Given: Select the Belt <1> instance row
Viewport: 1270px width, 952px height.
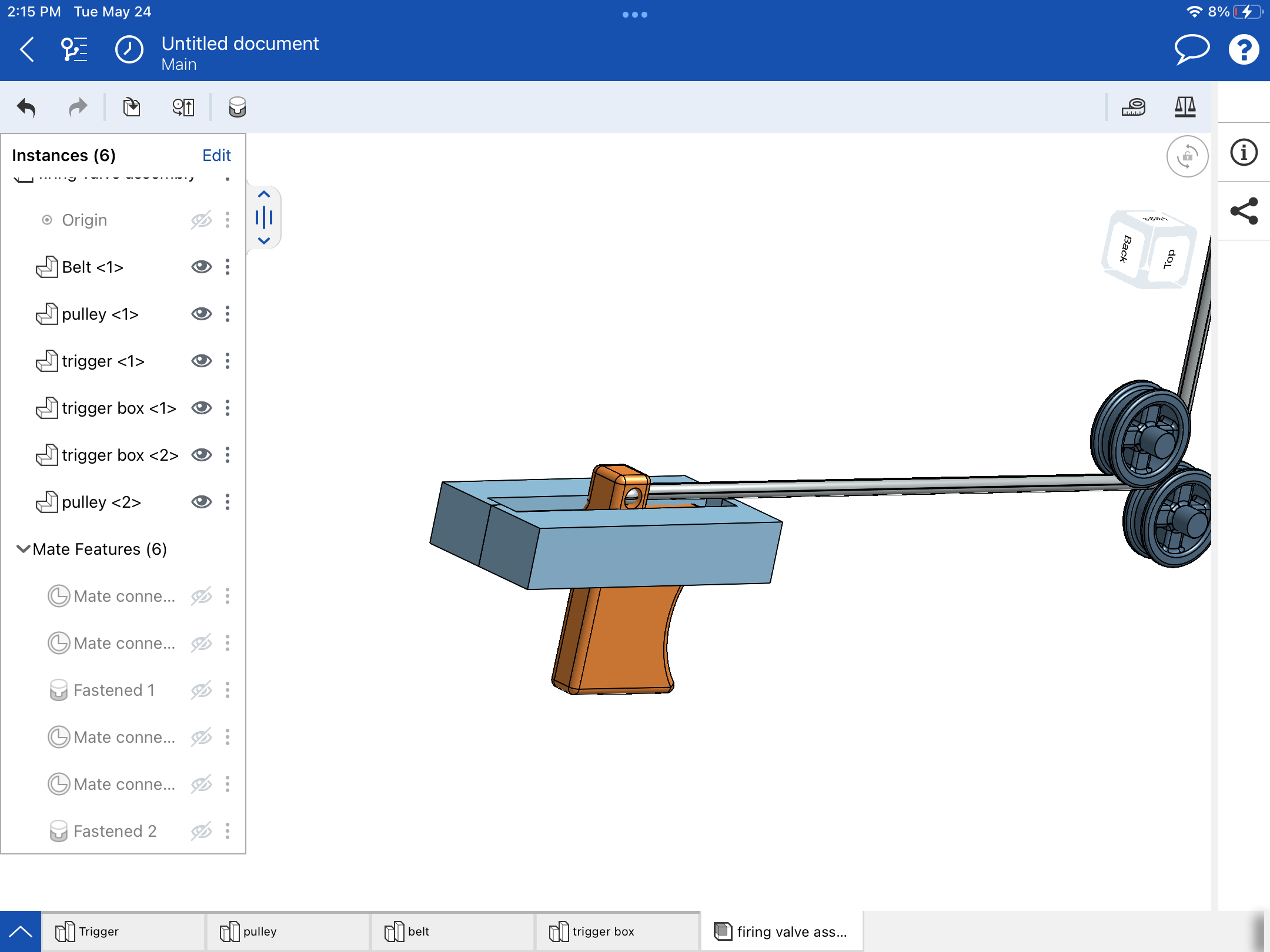Looking at the screenshot, I should [x=123, y=267].
